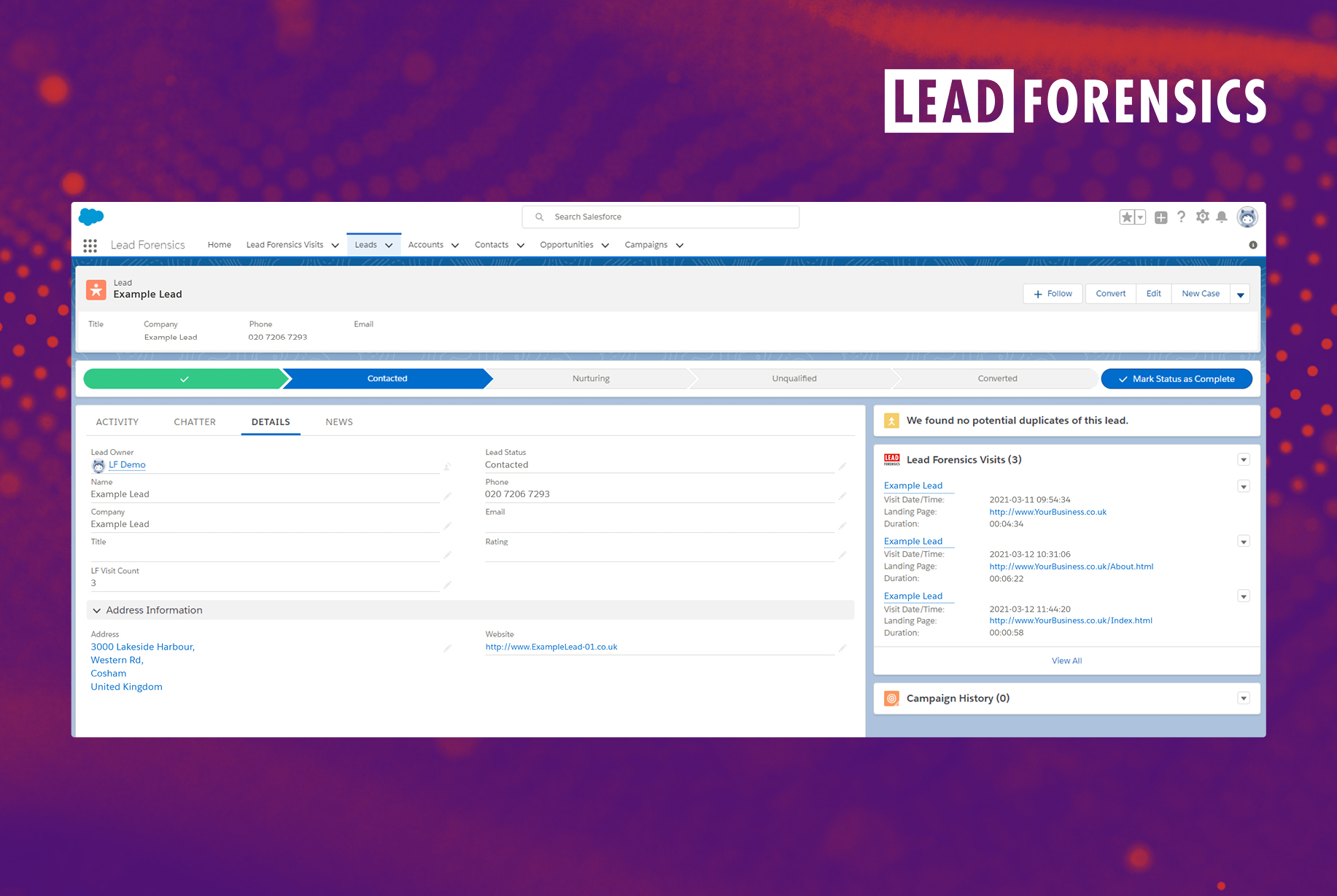Select the Unqualified lead stage
Viewport: 1337px width, 896px height.
[x=794, y=378]
